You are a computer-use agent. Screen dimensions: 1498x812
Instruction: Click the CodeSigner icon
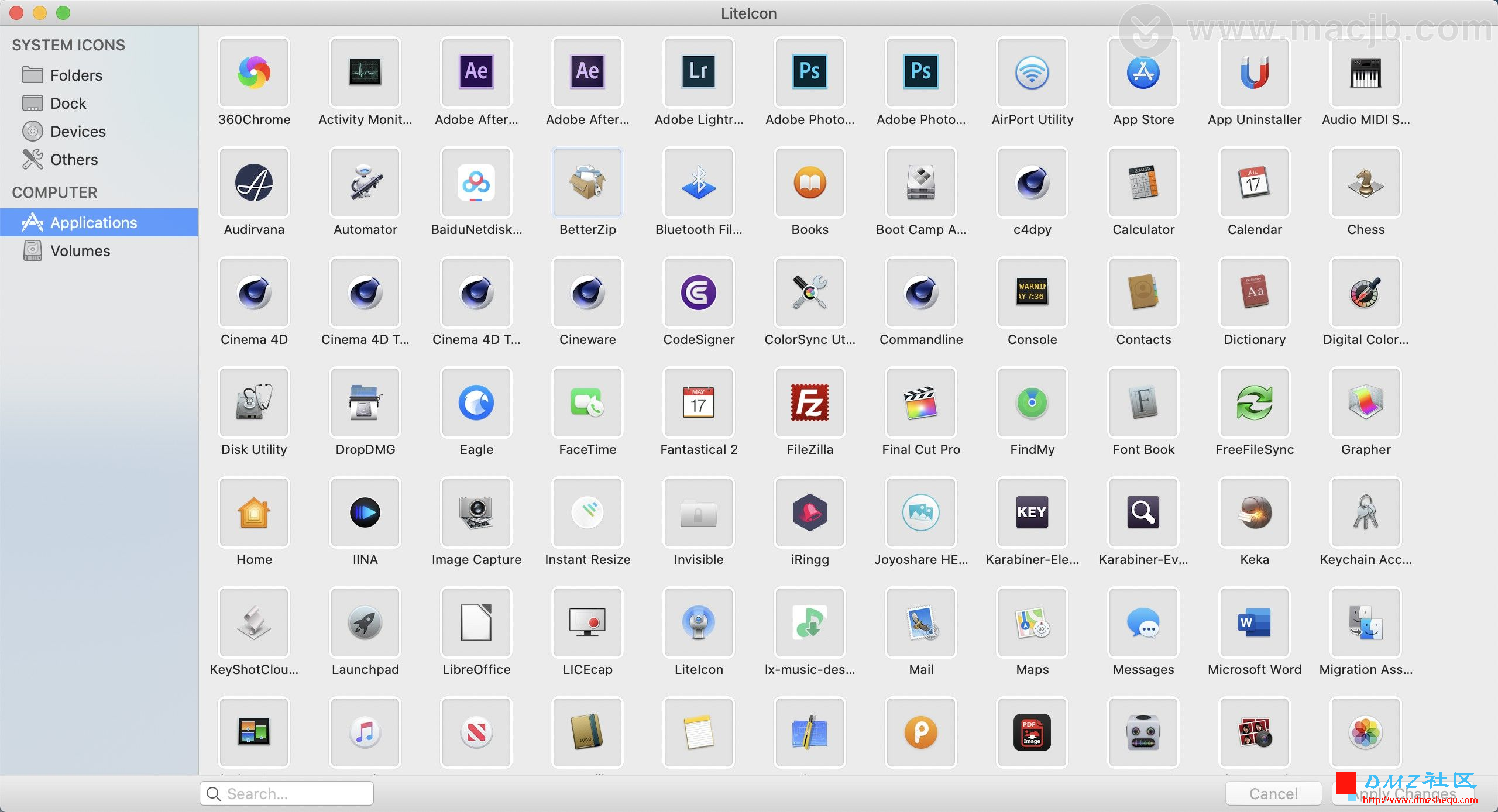click(x=699, y=293)
